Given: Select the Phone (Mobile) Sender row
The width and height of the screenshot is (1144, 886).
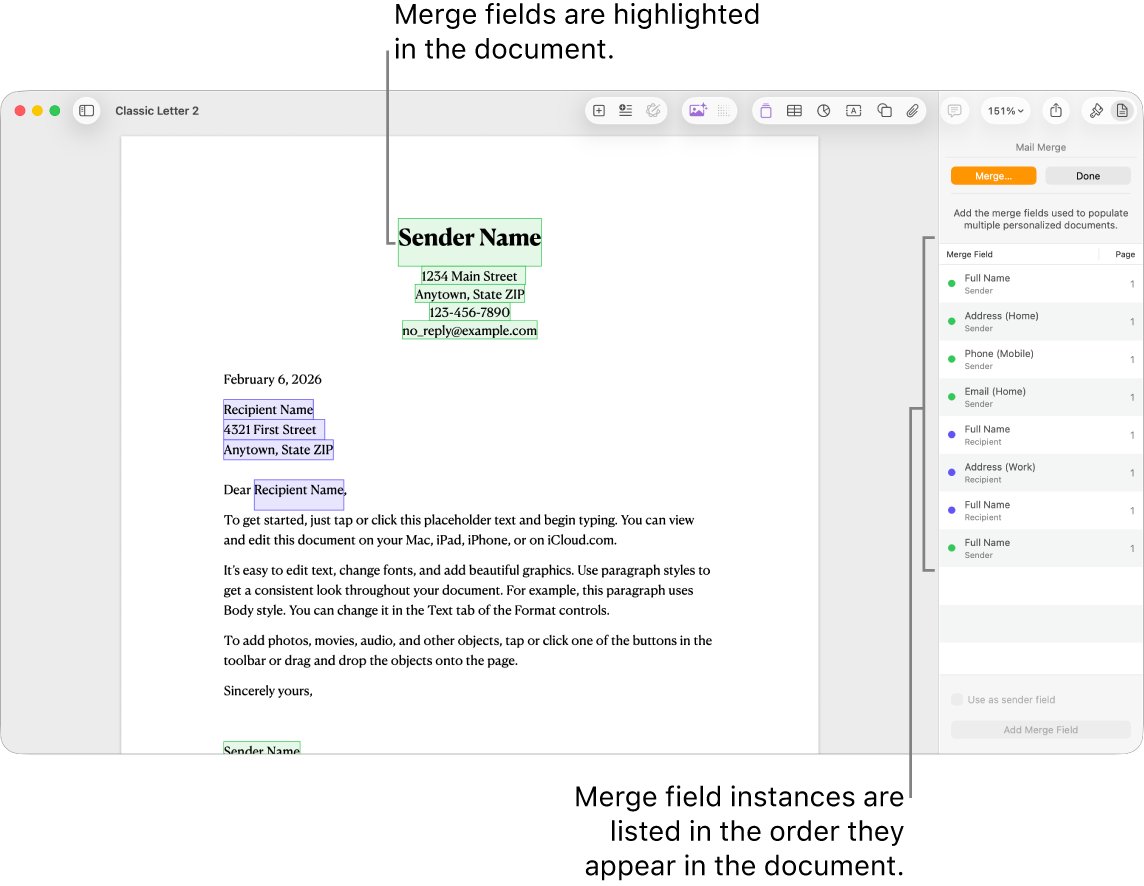Looking at the screenshot, I should [x=1040, y=360].
